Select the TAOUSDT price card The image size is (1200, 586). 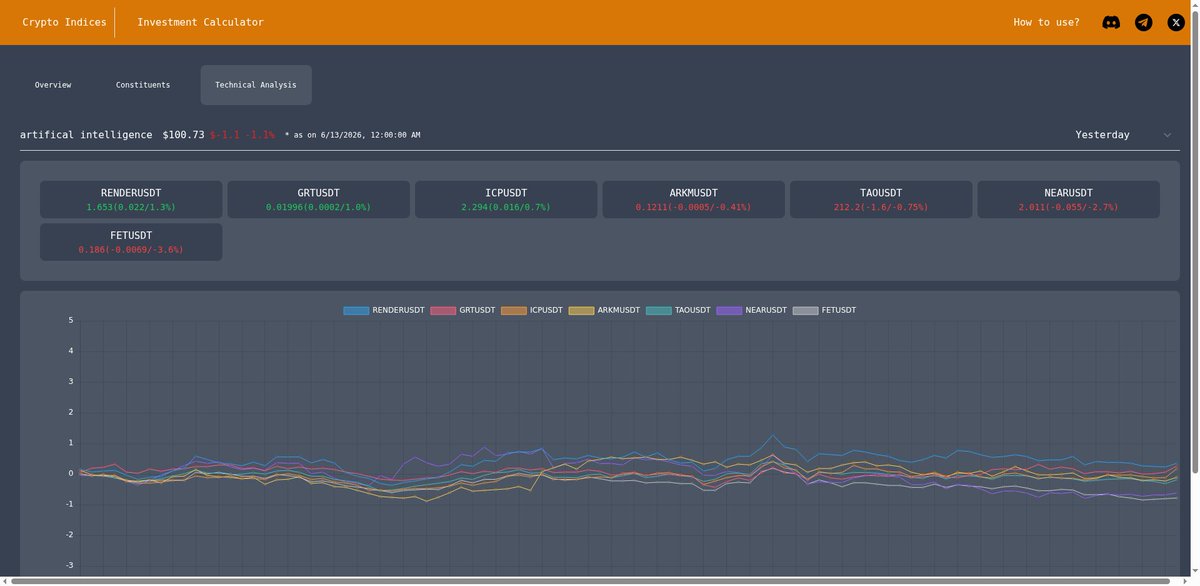point(881,199)
